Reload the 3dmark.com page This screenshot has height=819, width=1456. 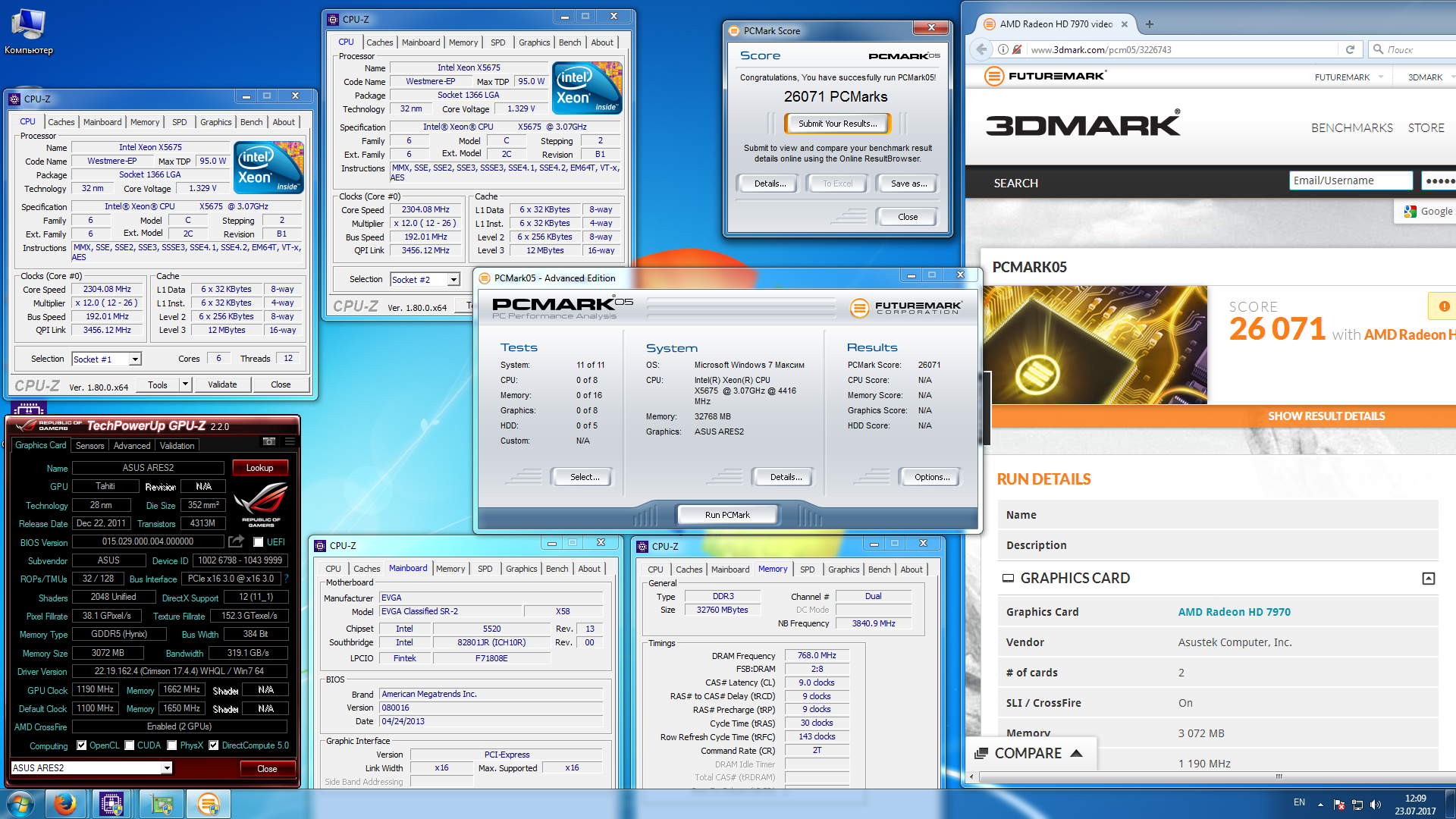1350,49
